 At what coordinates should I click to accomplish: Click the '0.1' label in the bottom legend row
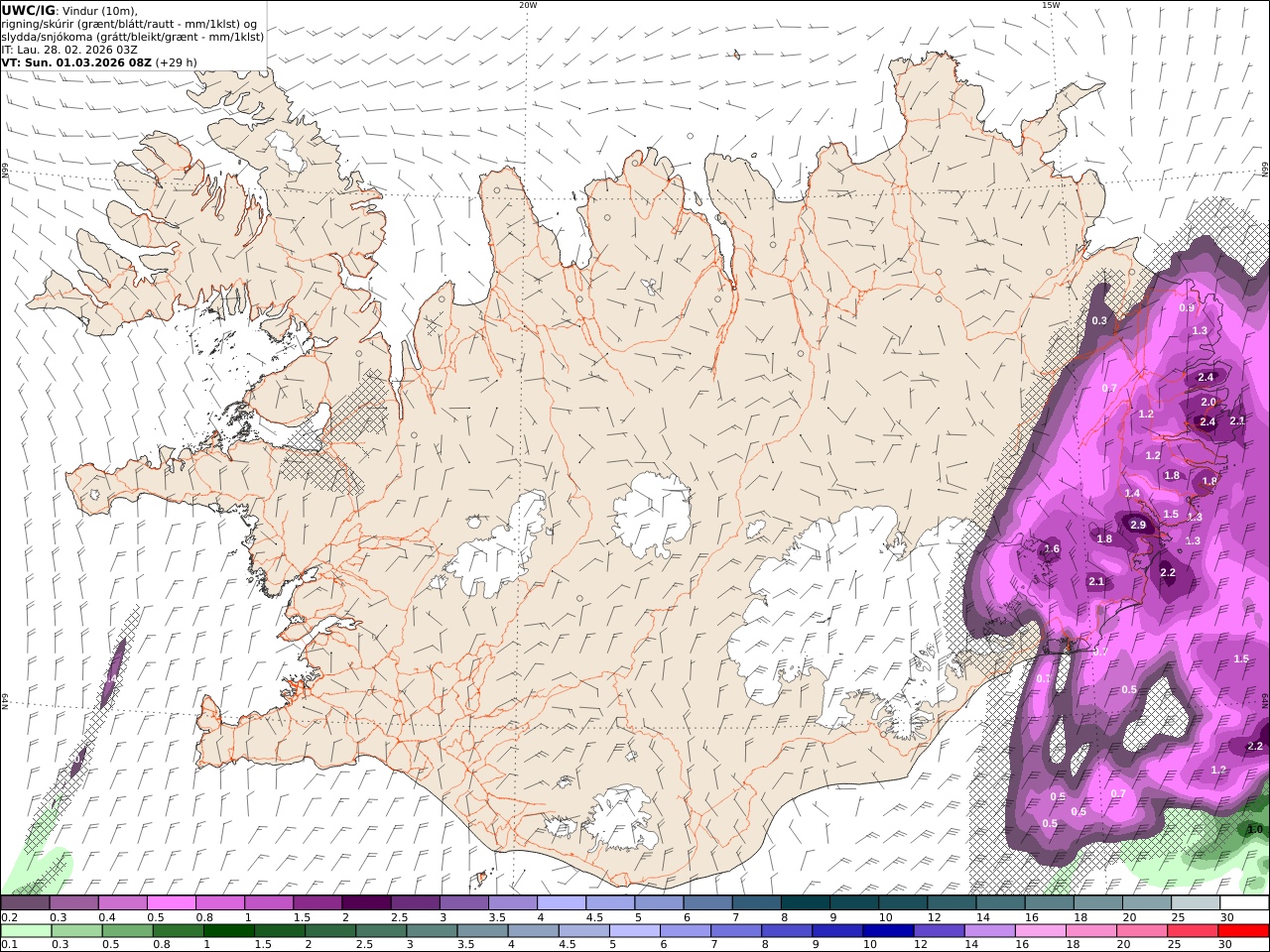[x=8, y=945]
